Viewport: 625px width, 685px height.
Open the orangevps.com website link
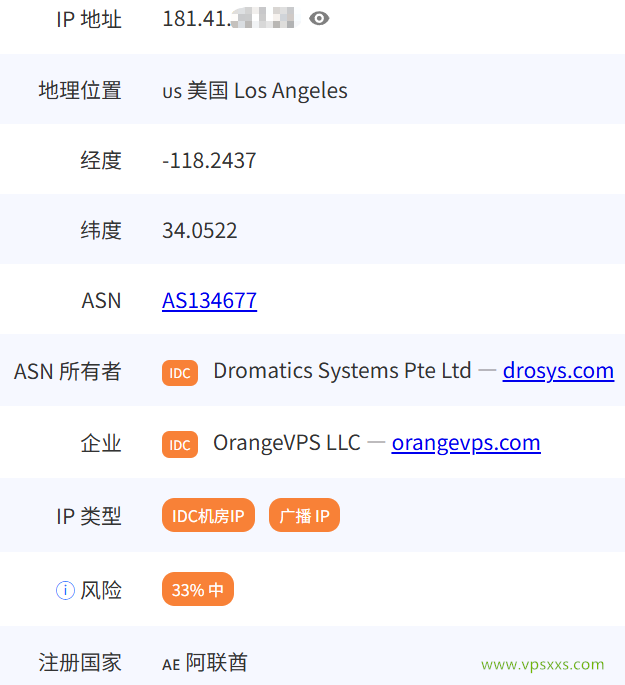[466, 443]
